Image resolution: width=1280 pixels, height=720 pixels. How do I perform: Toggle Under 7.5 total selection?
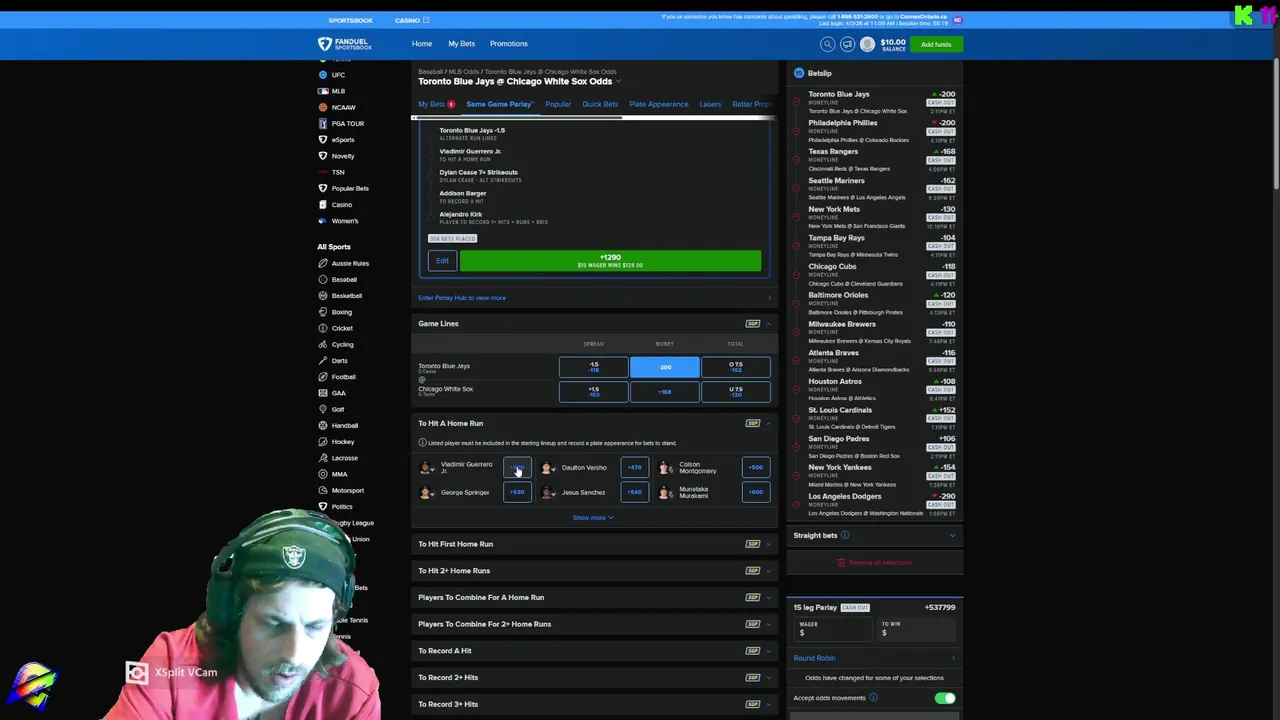click(x=735, y=392)
